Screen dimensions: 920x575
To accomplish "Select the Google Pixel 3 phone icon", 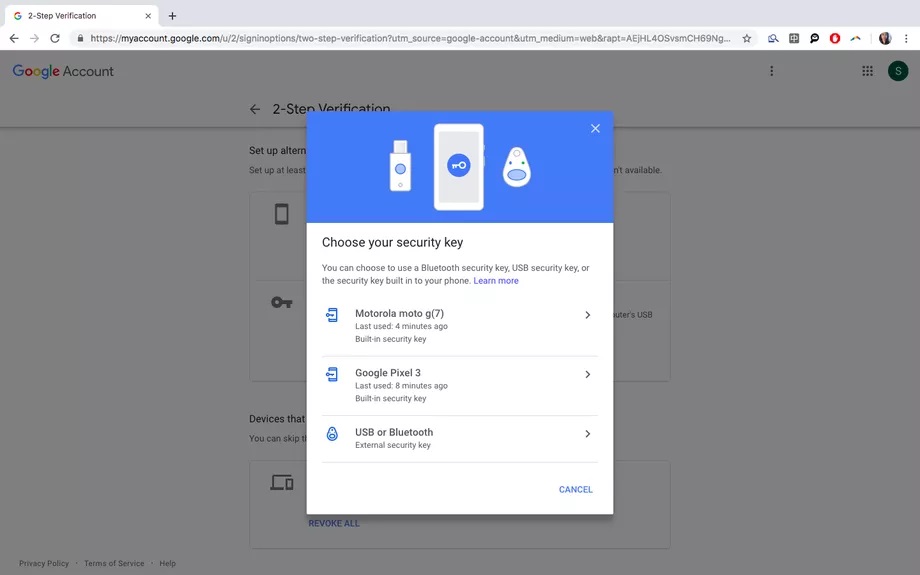I will tap(332, 374).
